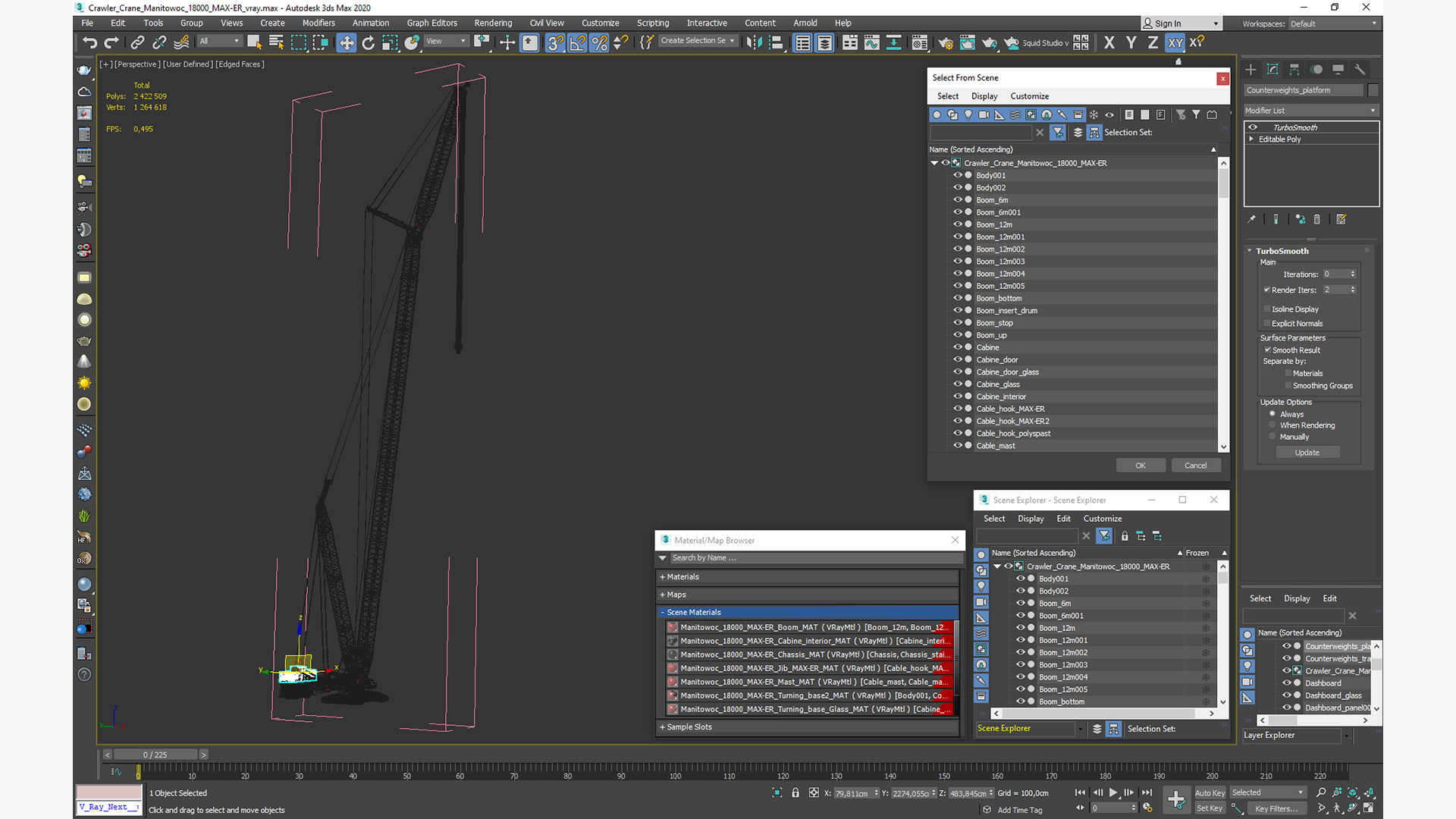Viewport: 1456px width, 819px height.
Task: Select the TurboSmooth modifier icon
Action: 1252,127
